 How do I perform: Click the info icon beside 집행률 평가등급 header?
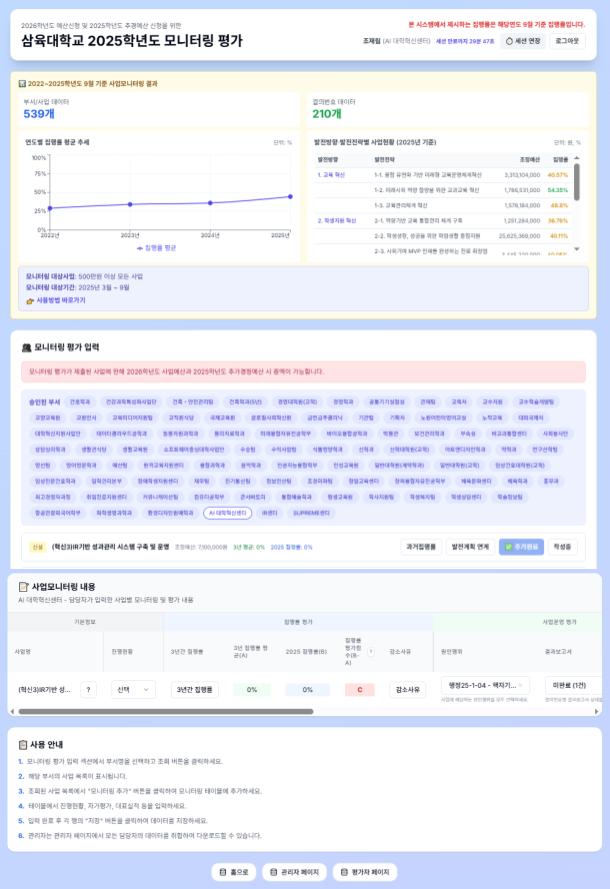click(x=371, y=651)
